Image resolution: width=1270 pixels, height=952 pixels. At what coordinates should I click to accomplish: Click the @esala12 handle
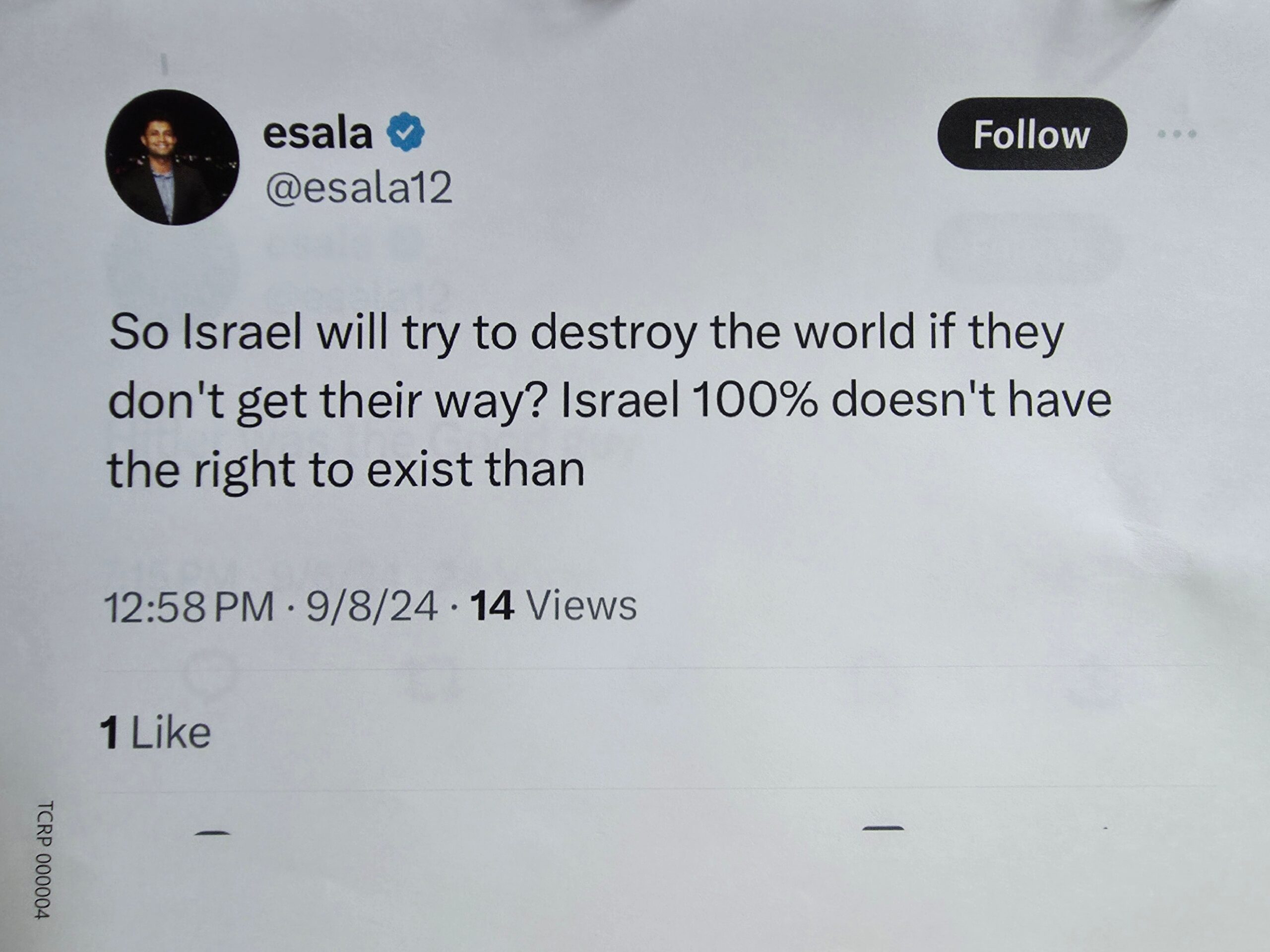(358, 187)
